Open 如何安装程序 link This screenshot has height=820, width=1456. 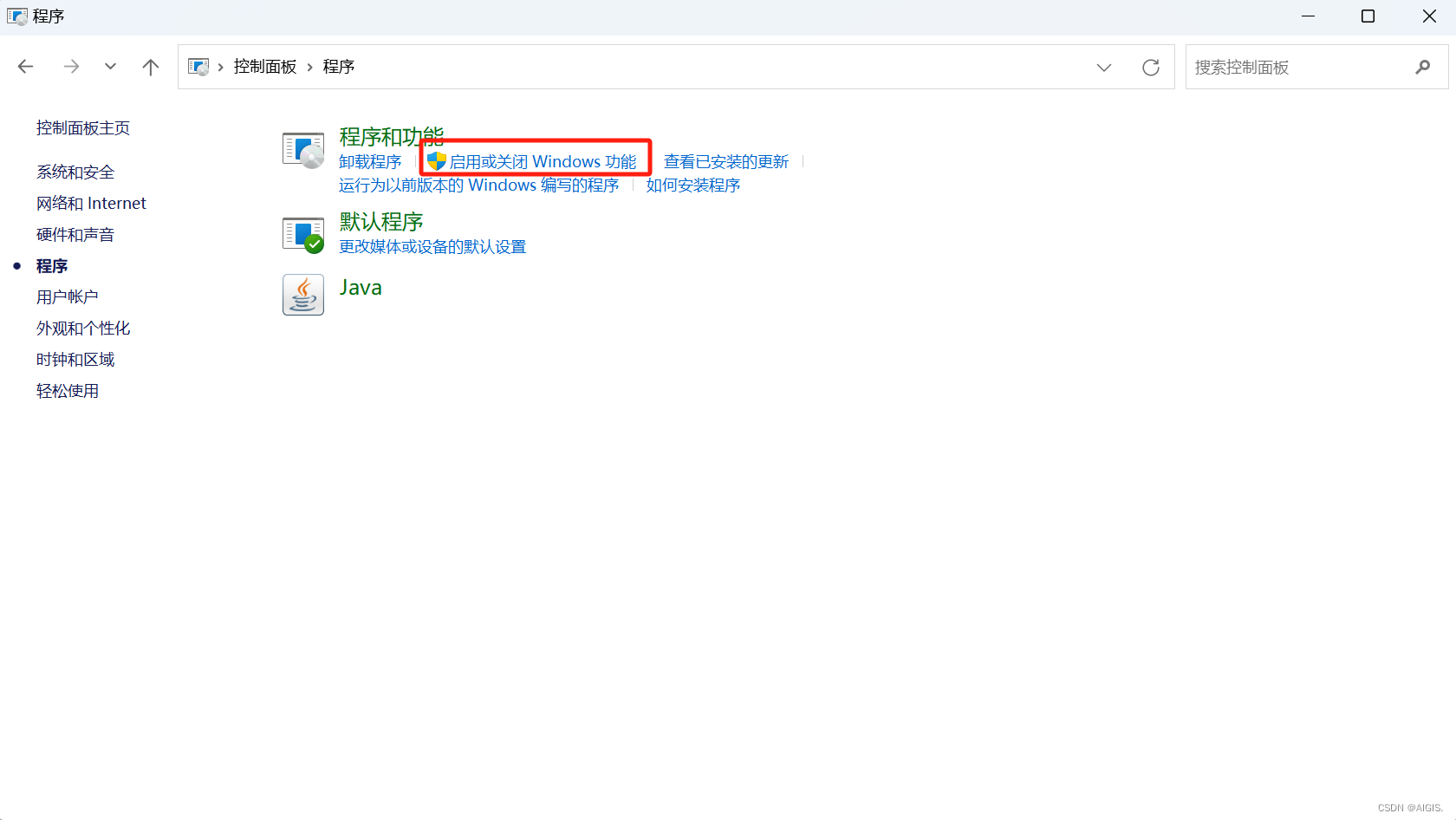693,185
